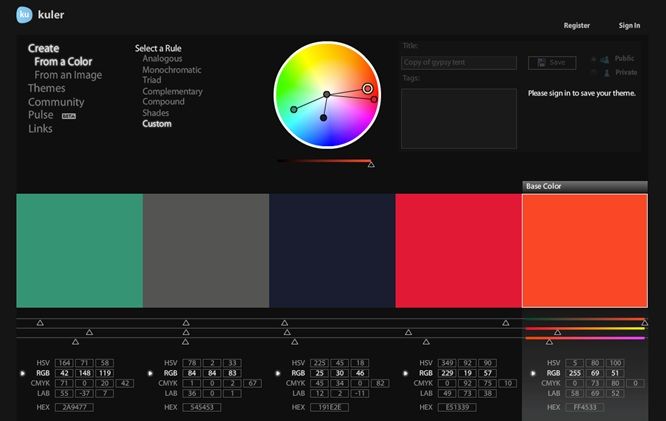Click the center marker of the color wheel

coord(326,95)
